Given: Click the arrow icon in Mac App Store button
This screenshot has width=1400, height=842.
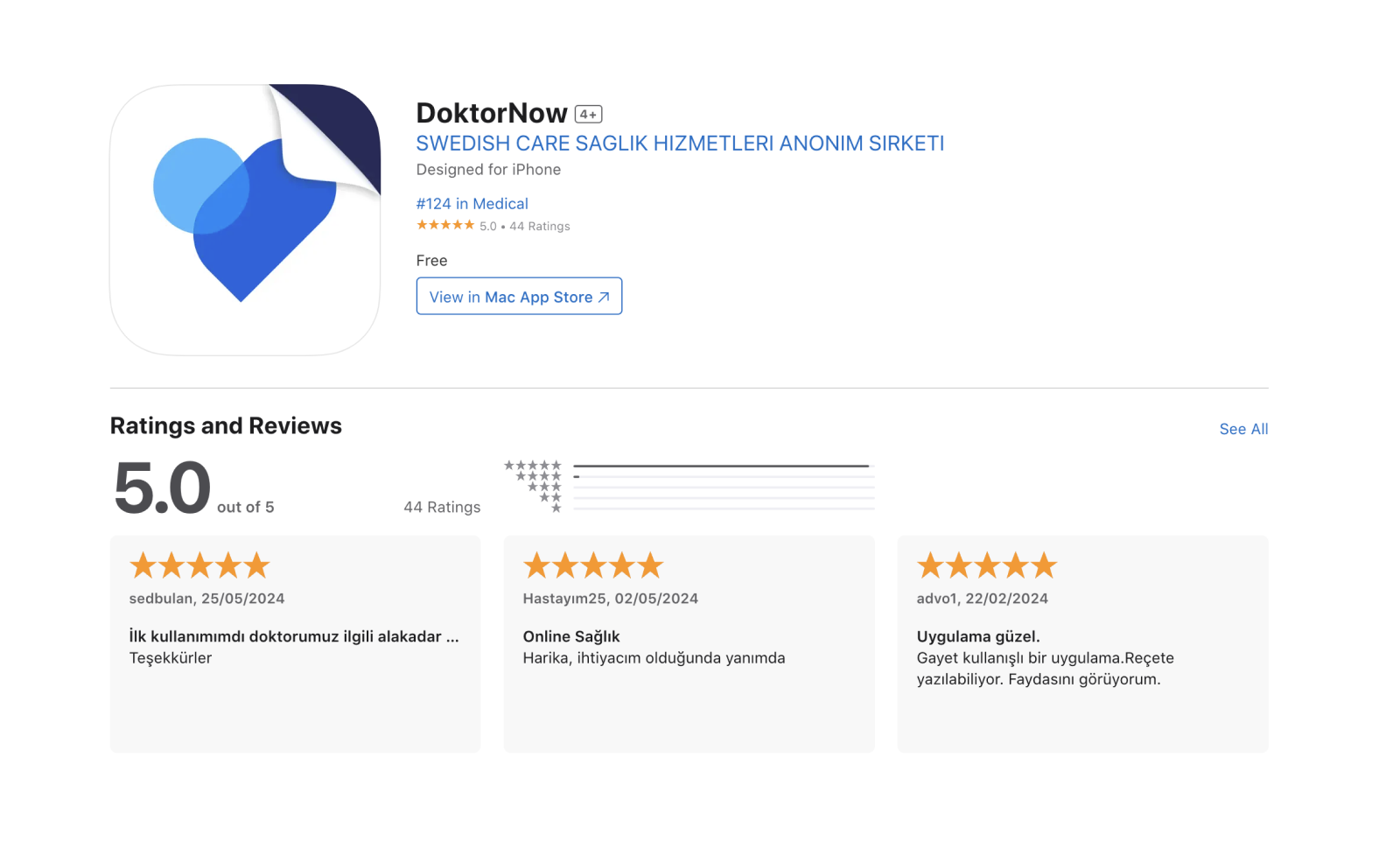Looking at the screenshot, I should pyautogui.click(x=604, y=298).
